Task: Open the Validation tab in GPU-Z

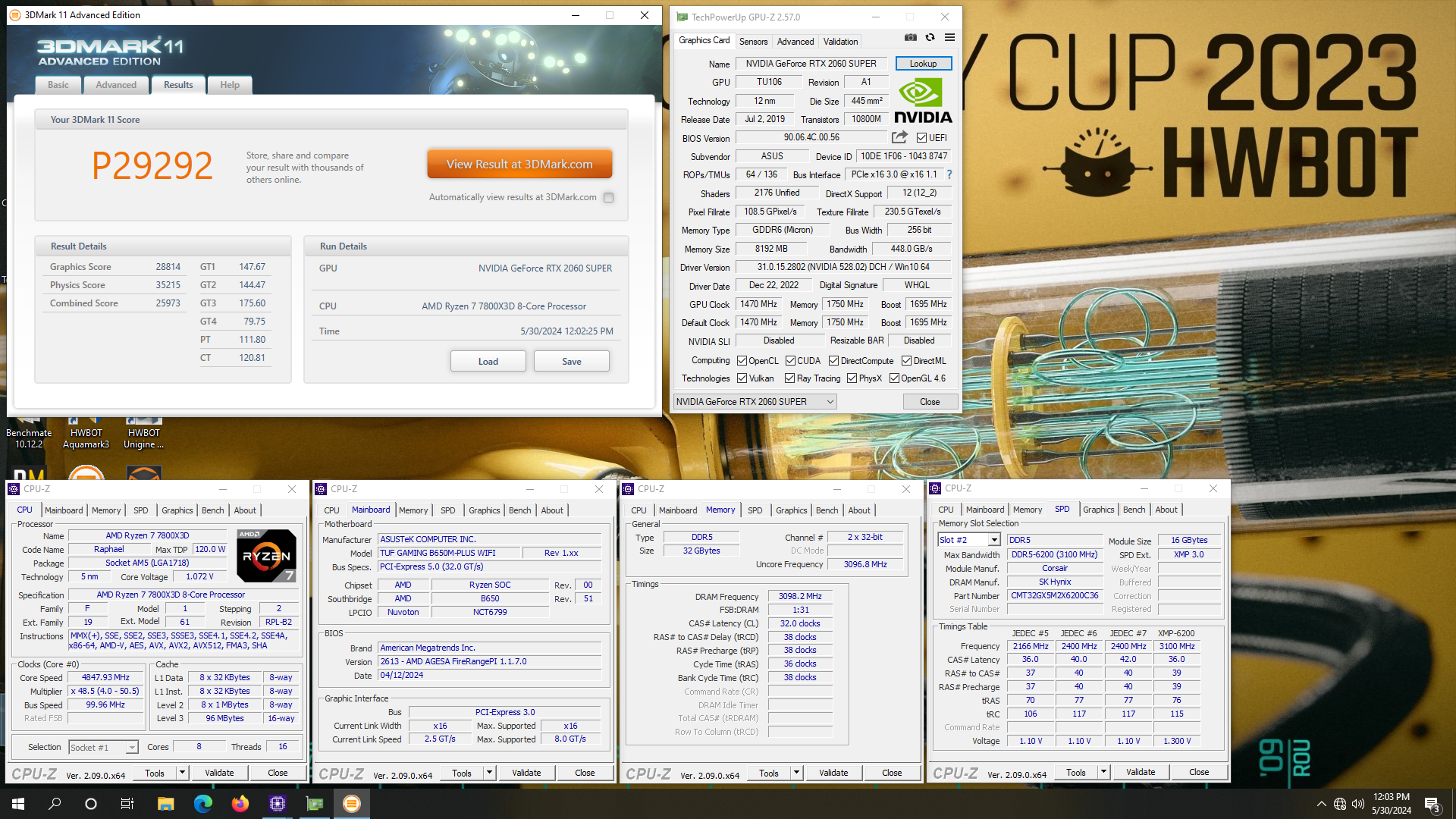Action: coord(840,42)
